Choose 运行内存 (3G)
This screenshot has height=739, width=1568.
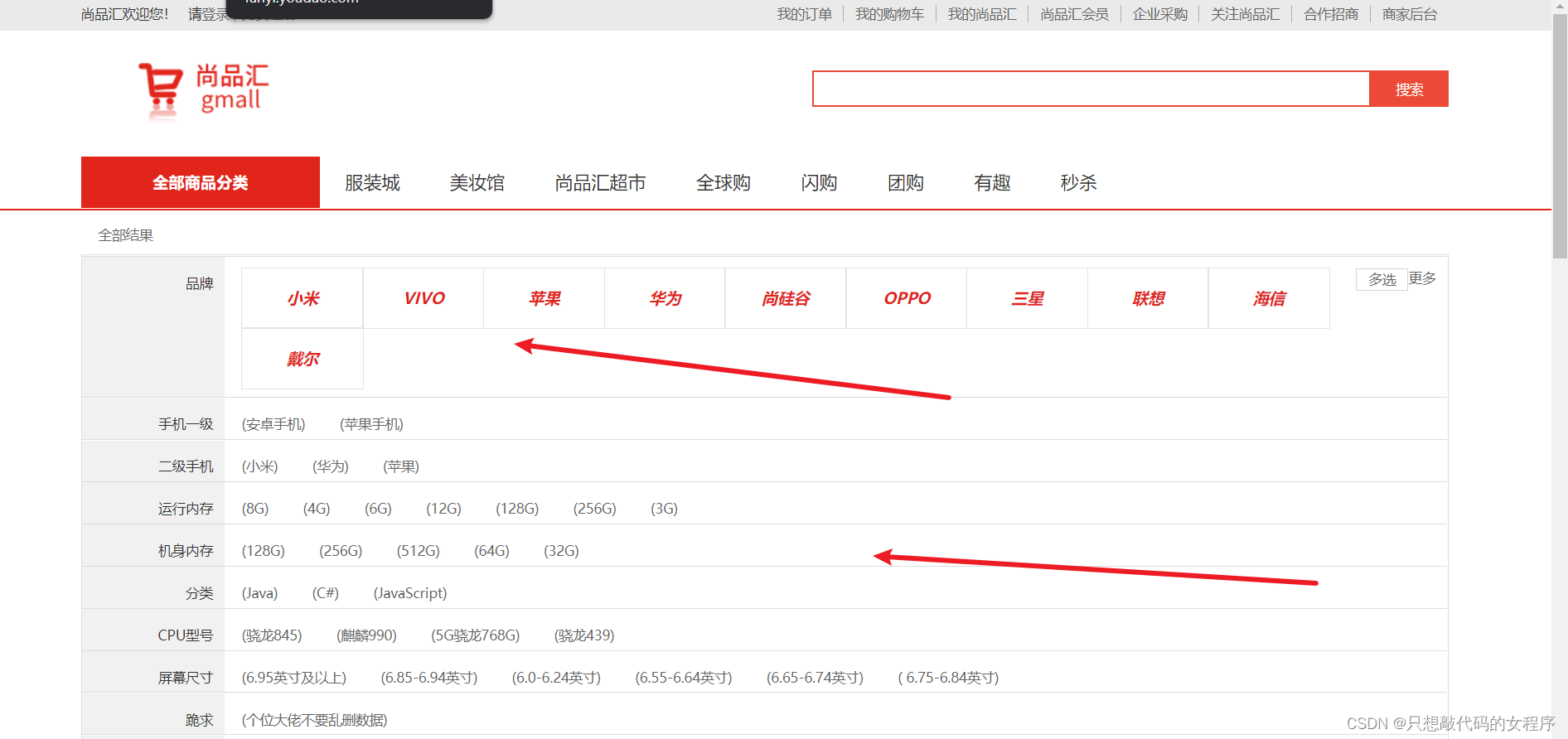click(664, 509)
